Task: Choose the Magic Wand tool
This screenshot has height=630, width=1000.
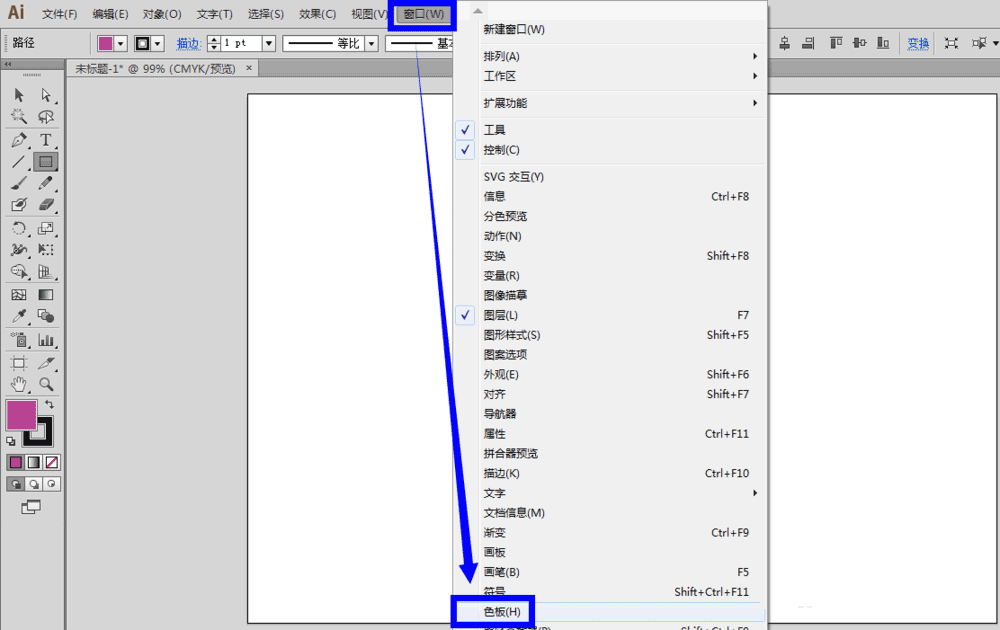Action: pyautogui.click(x=19, y=117)
